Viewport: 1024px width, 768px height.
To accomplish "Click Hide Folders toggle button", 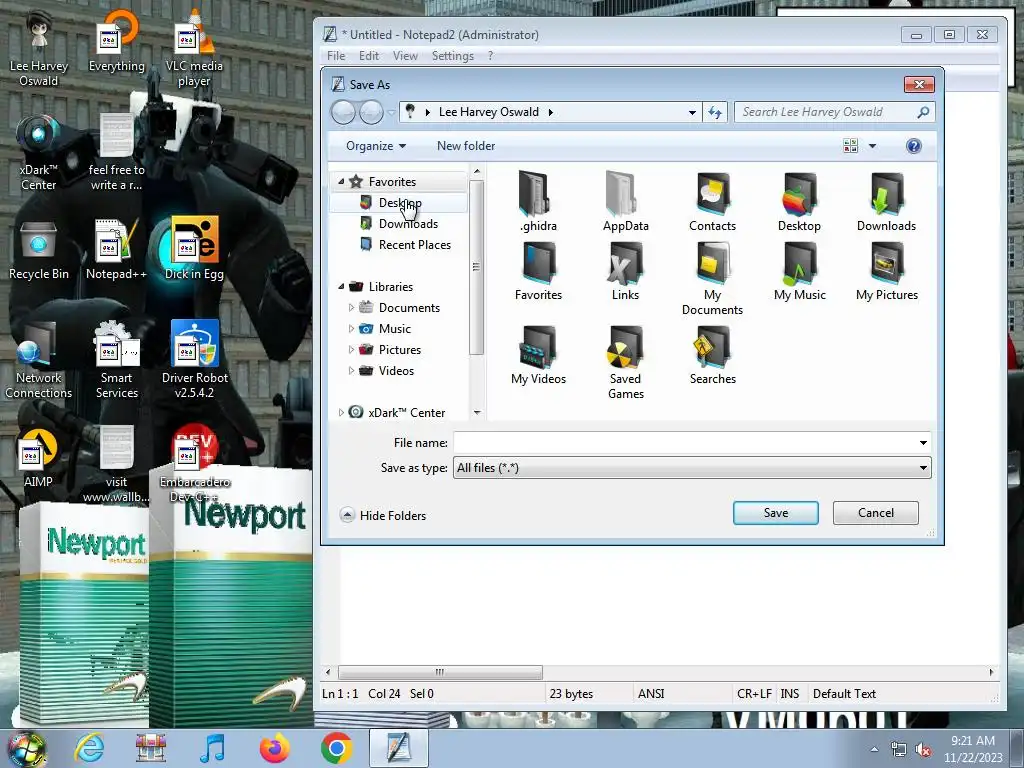I will [383, 515].
